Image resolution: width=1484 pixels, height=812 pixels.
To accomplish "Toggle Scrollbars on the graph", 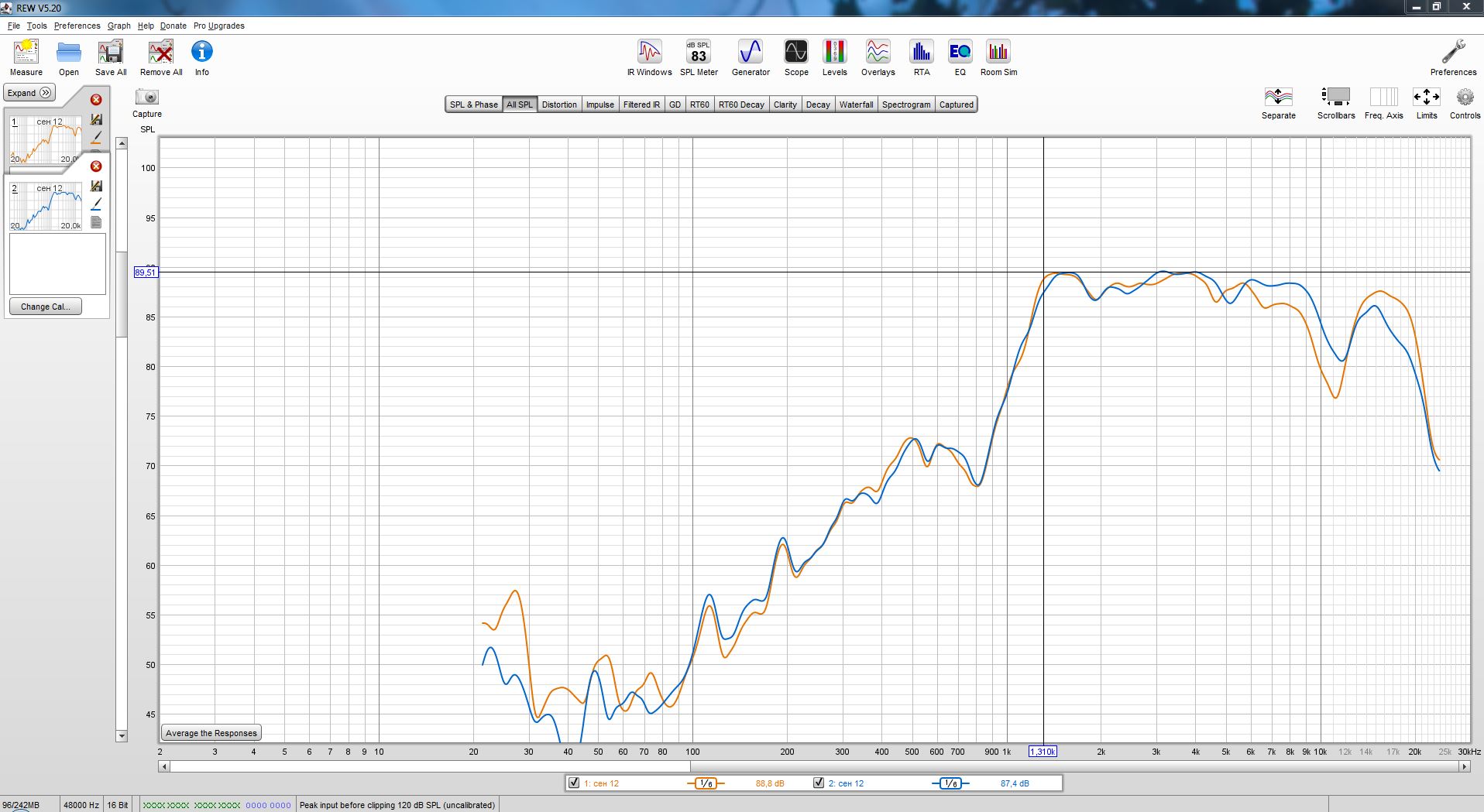I will (1336, 103).
